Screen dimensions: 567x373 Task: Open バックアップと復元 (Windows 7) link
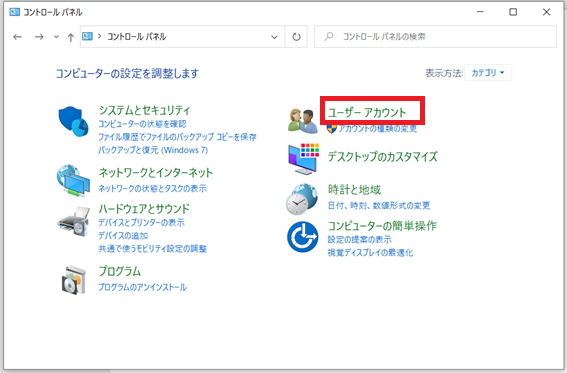tap(153, 150)
